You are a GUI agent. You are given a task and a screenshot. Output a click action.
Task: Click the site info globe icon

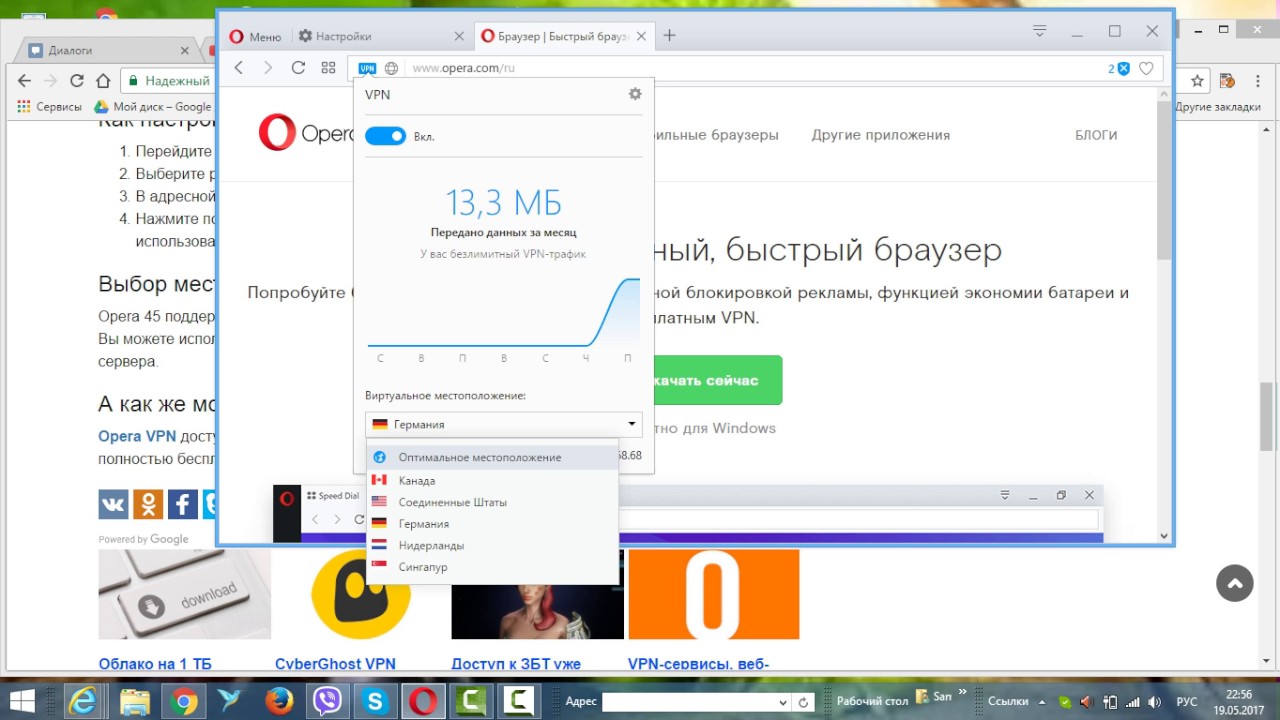(x=391, y=68)
